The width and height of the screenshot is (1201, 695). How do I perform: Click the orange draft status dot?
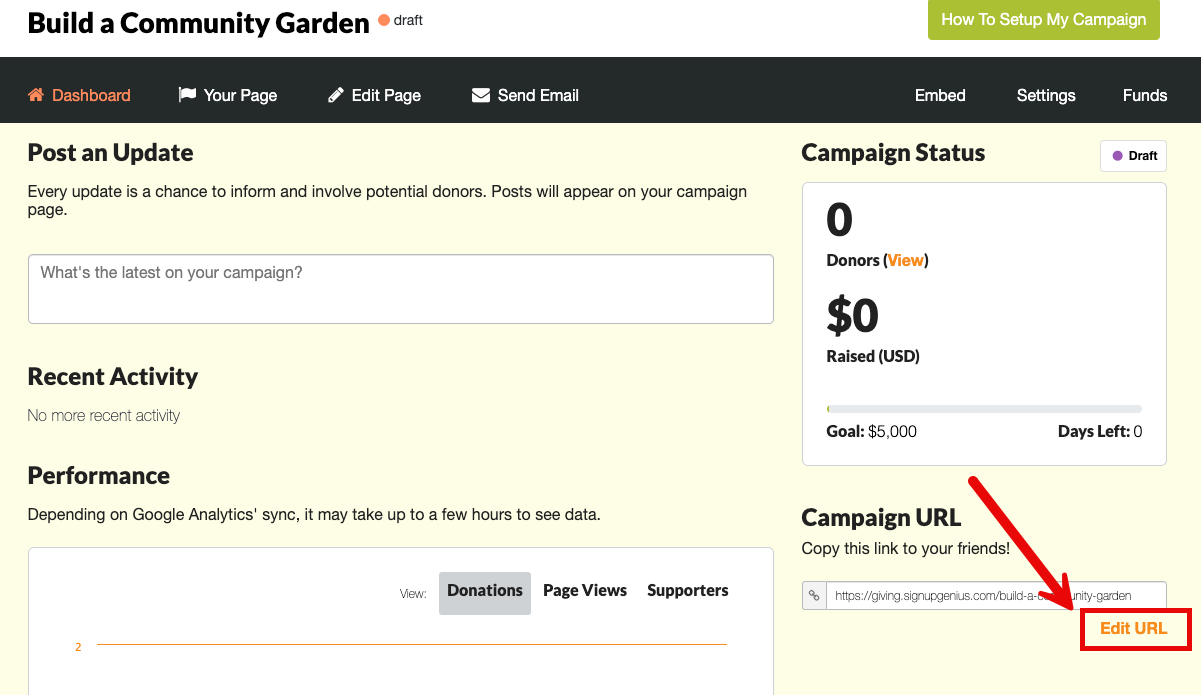[x=384, y=20]
